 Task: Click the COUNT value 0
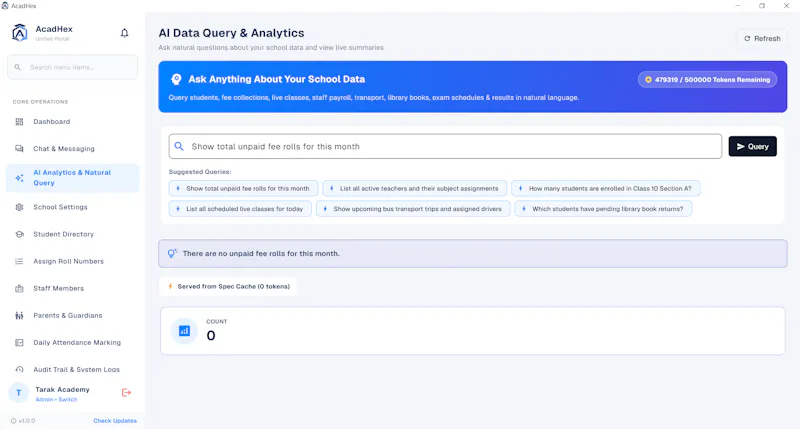click(x=211, y=336)
